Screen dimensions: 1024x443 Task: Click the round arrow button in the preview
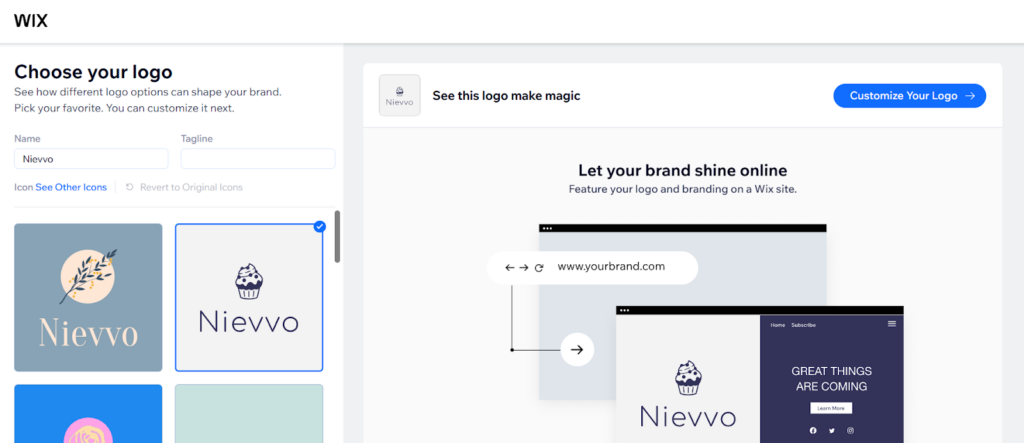pyautogui.click(x=576, y=350)
